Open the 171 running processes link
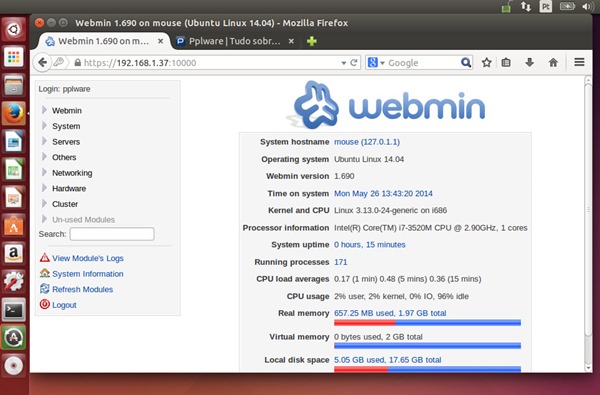Screen dimensions: 600x395 pos(340,262)
